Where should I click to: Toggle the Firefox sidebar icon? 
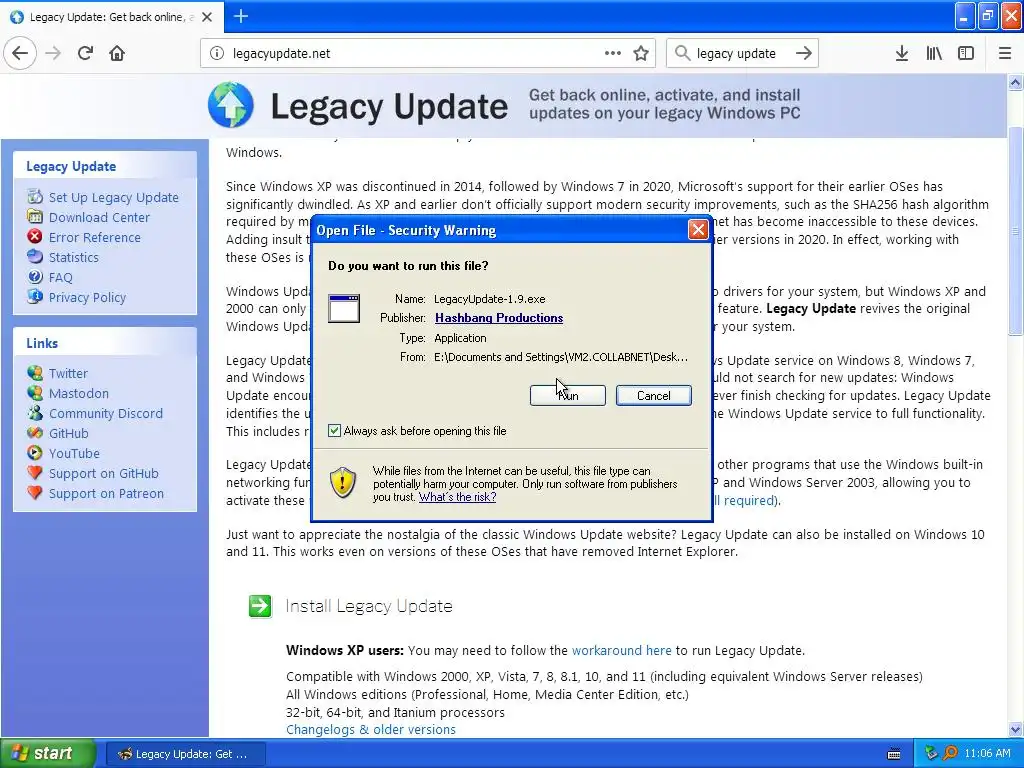point(966,53)
